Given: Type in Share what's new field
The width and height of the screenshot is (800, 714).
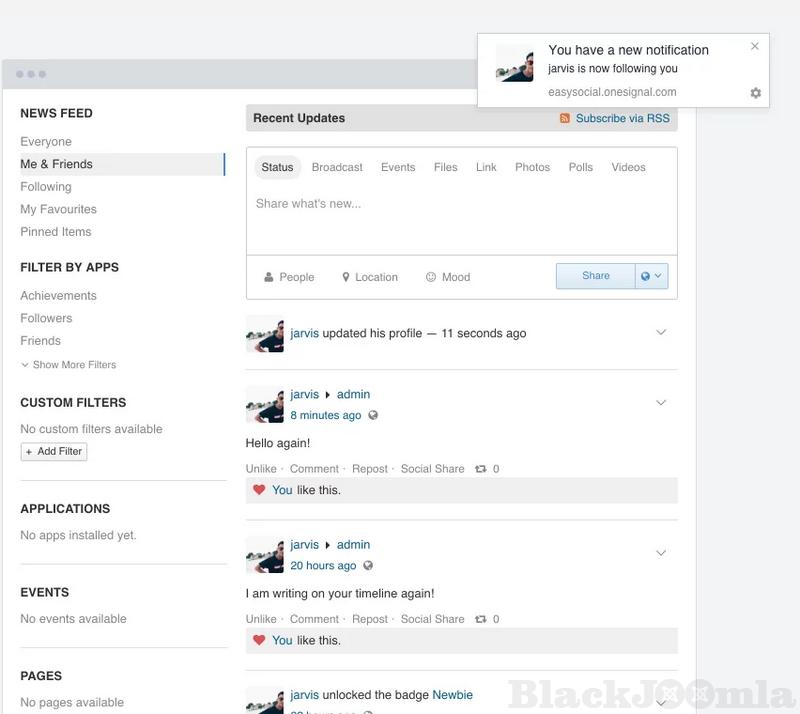Looking at the screenshot, I should pyautogui.click(x=460, y=204).
